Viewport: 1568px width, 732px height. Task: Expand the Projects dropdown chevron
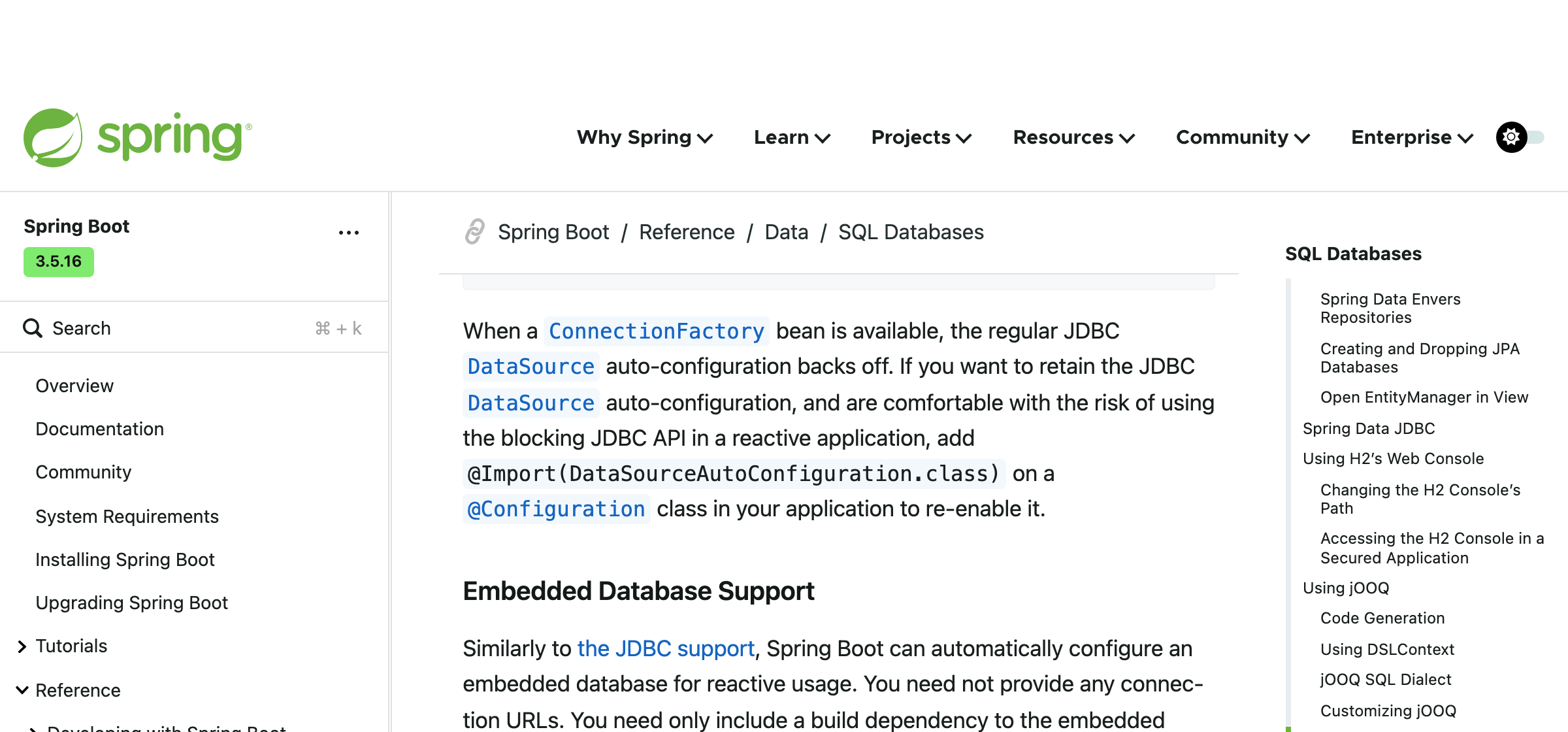pyautogui.click(x=964, y=139)
